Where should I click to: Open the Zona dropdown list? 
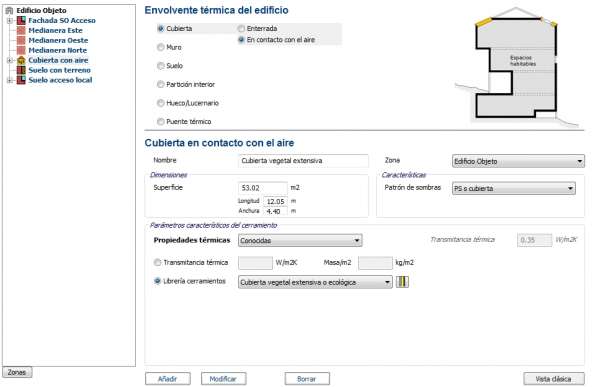(x=518, y=161)
